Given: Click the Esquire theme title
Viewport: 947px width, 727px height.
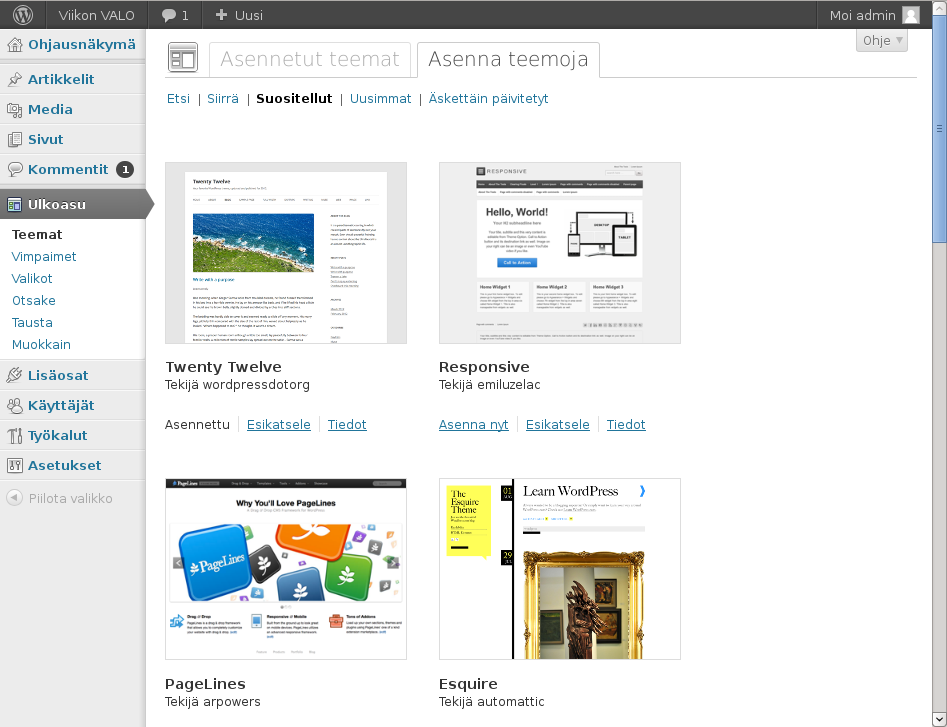Looking at the screenshot, I should pyautogui.click(x=468, y=684).
